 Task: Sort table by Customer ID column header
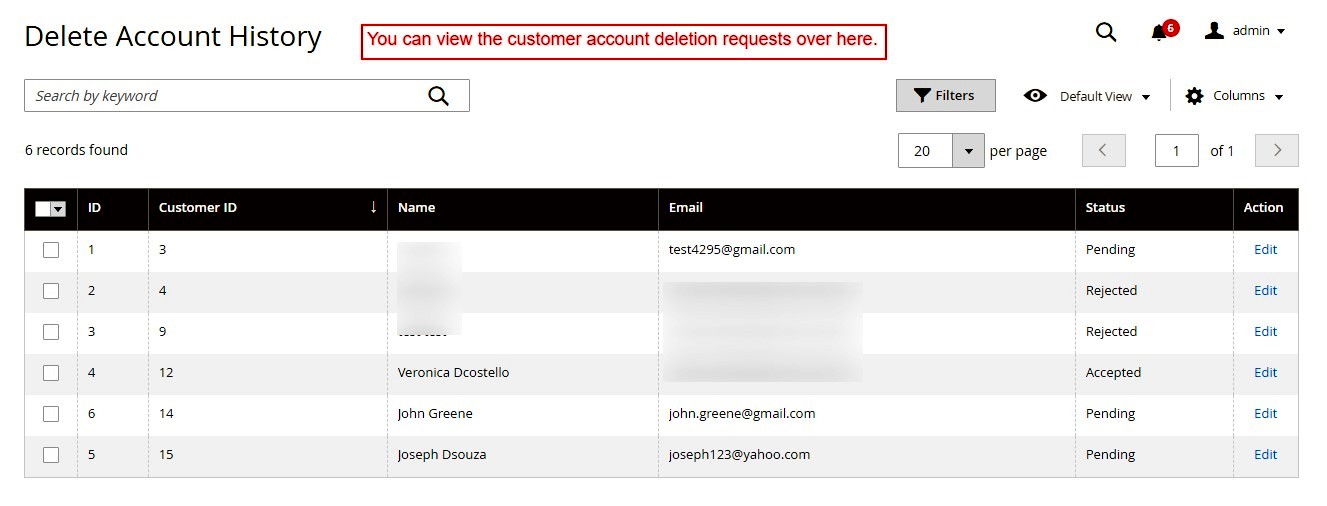click(198, 208)
